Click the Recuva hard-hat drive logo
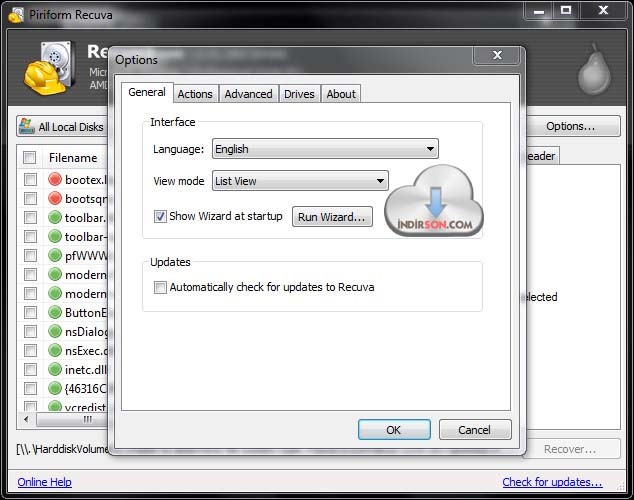Viewport: 634px width, 500px height. tap(49, 68)
